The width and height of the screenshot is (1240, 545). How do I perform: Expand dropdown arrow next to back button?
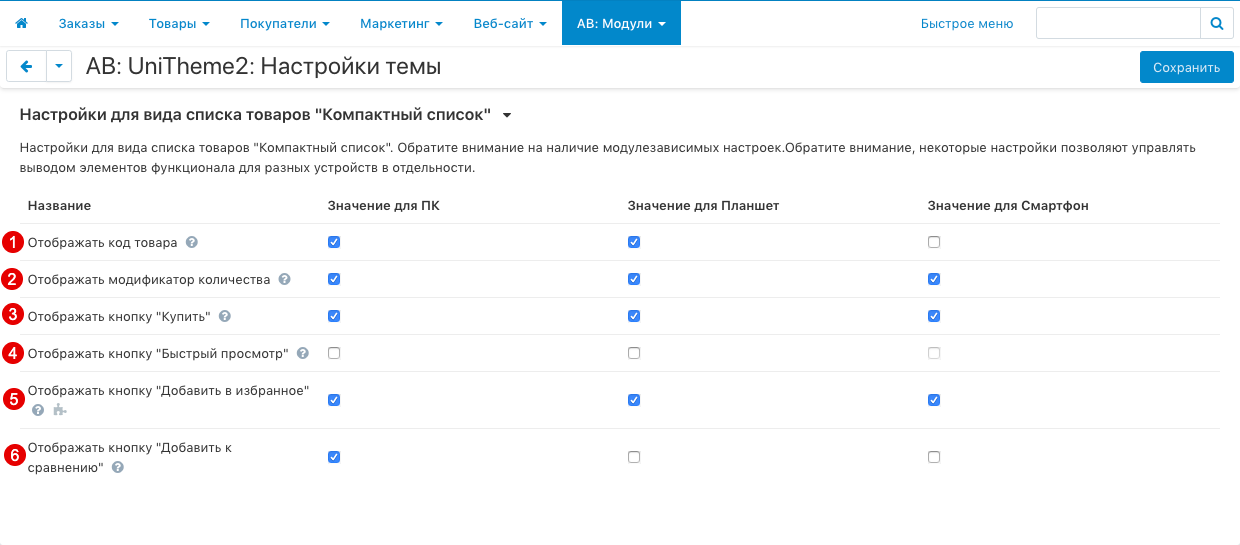pyautogui.click(x=60, y=67)
